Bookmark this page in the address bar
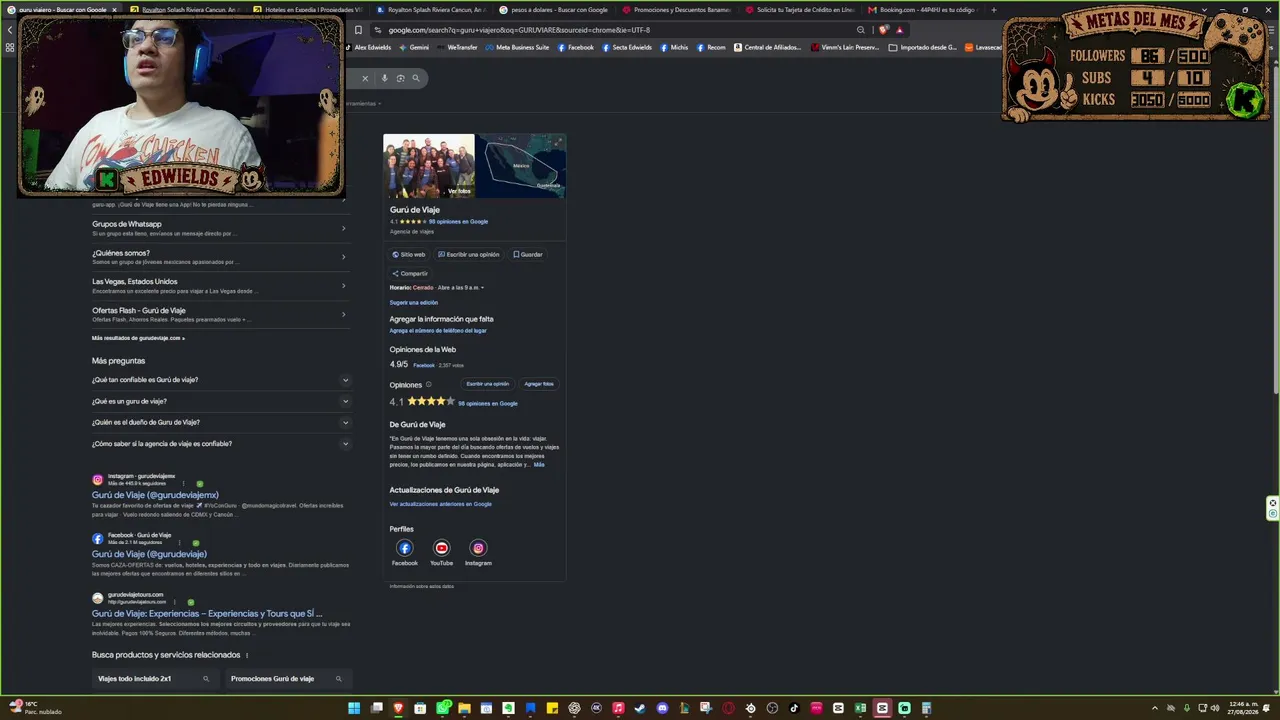 [x=358, y=30]
